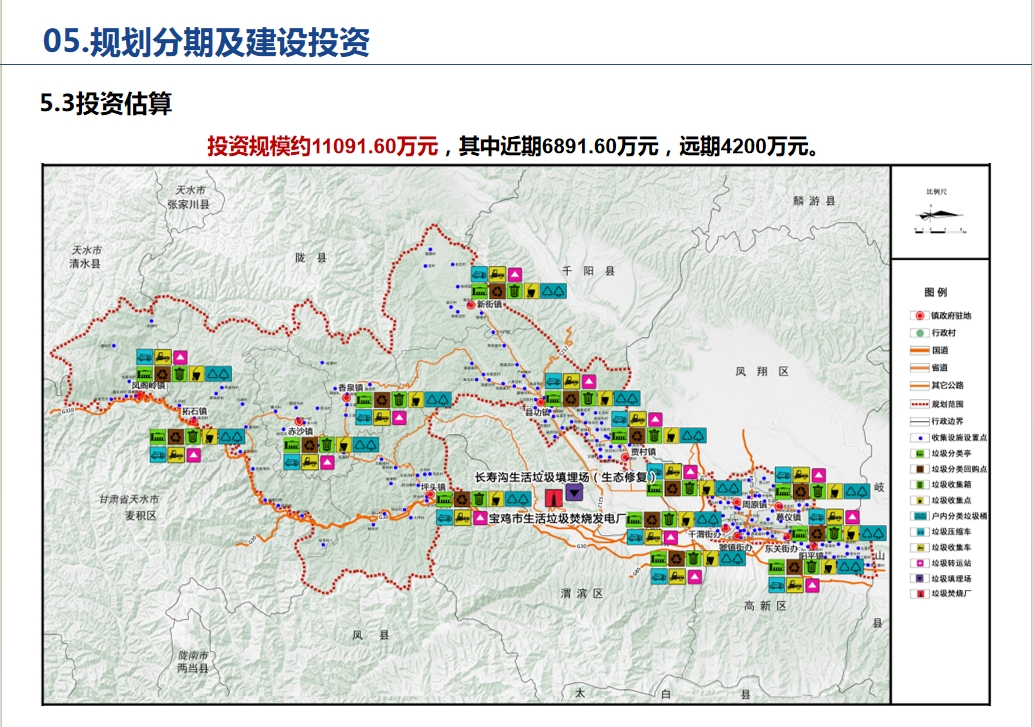Viewport: 1034px width, 727px height.
Task: Select the 凤阁岭镇 town label
Action: click(148, 384)
